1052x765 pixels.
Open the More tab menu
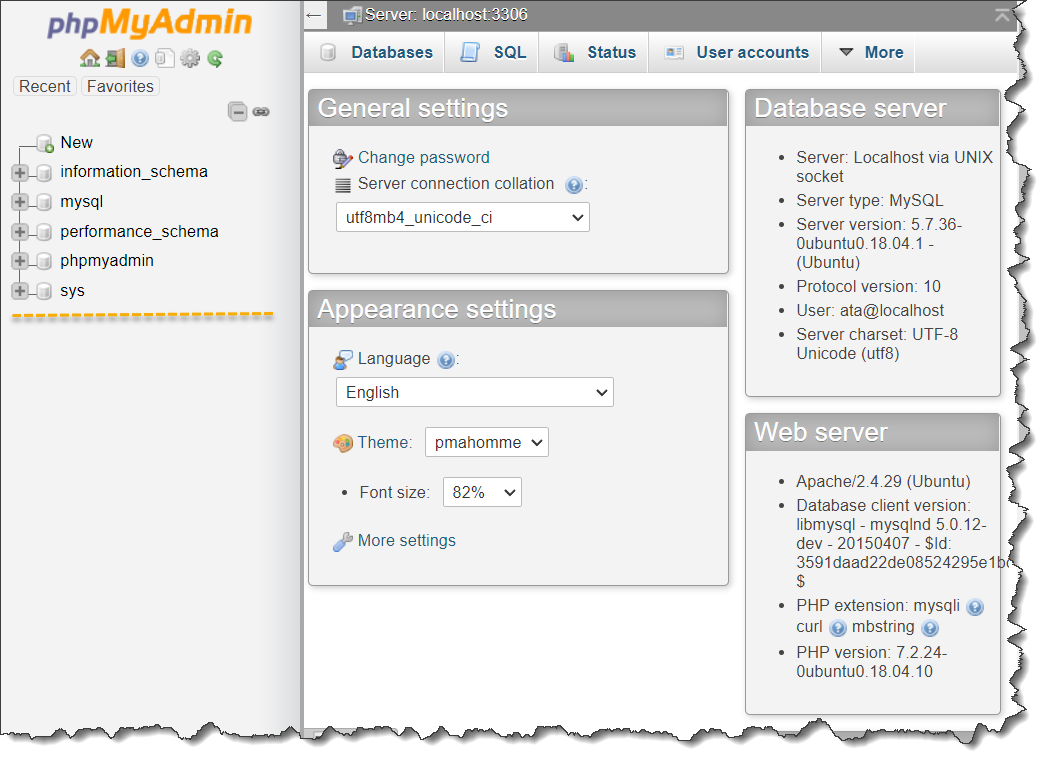pos(870,52)
